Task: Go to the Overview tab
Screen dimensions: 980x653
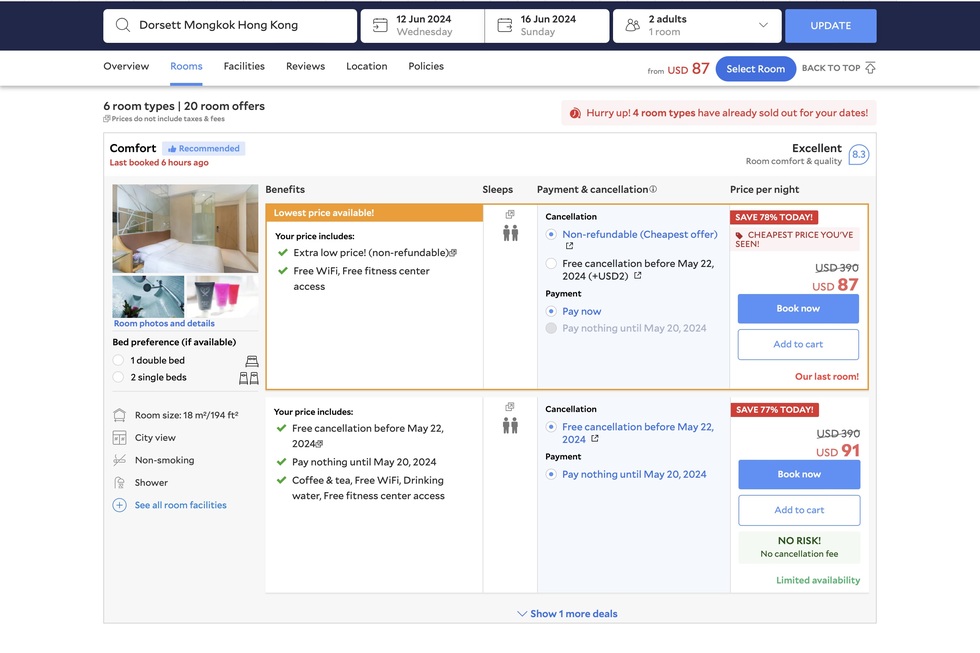Action: [126, 66]
